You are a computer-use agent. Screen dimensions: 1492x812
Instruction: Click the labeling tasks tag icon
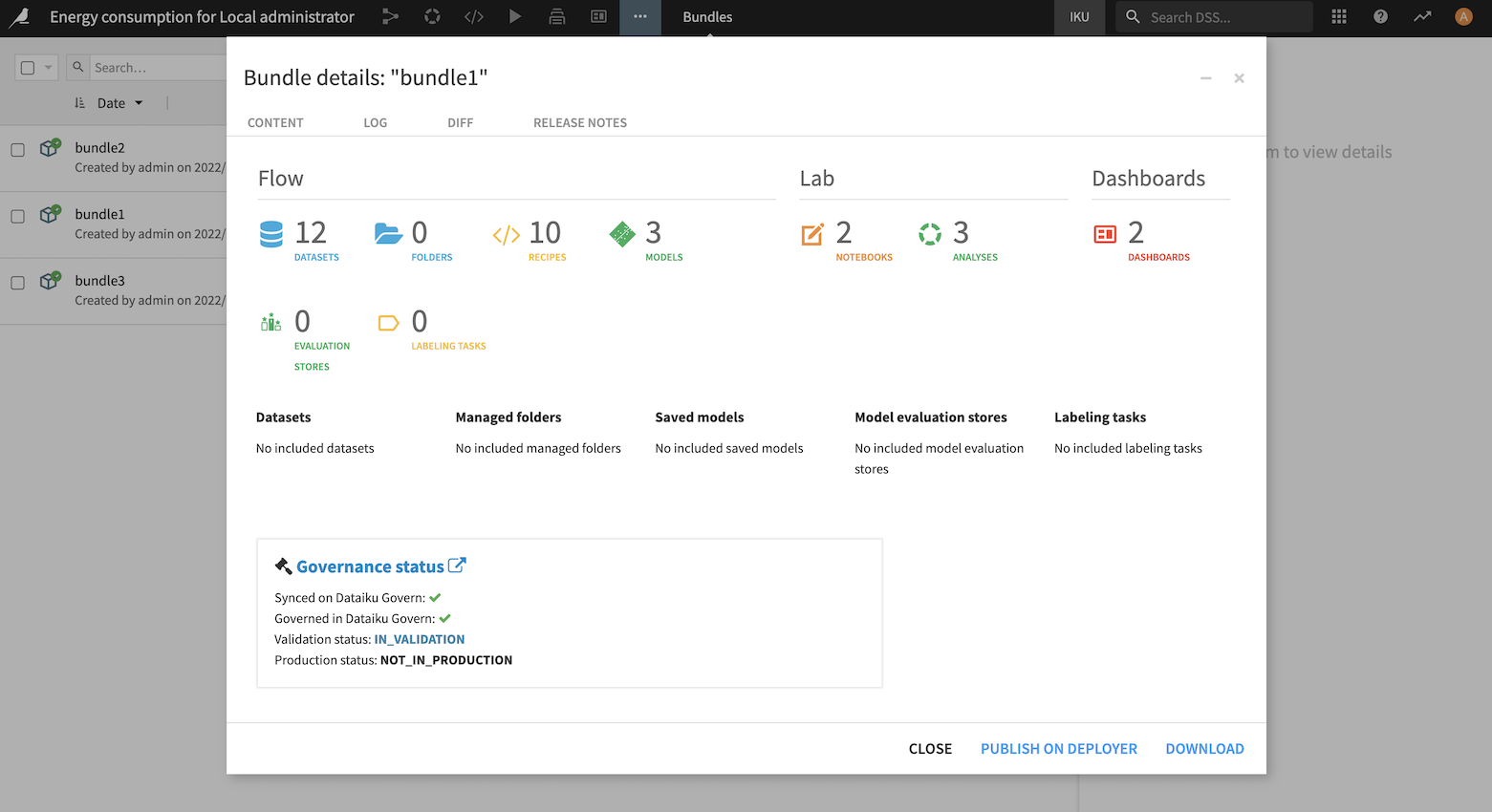[x=388, y=323]
